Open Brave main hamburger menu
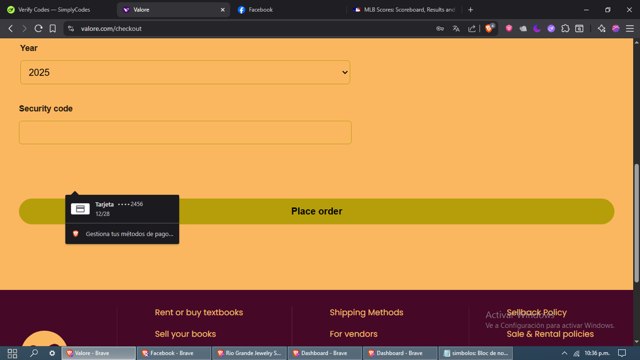 tap(630, 28)
